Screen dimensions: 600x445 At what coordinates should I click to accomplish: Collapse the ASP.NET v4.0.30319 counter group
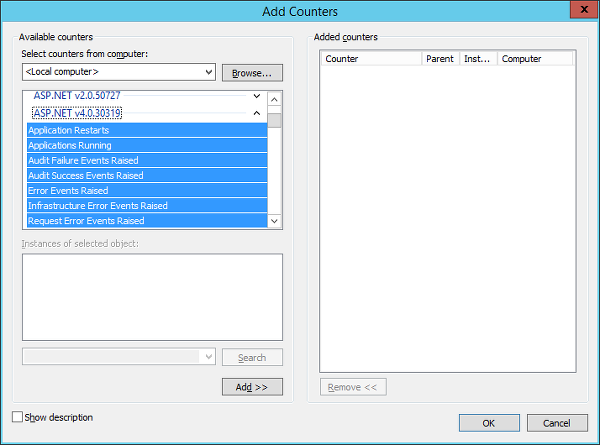257,113
